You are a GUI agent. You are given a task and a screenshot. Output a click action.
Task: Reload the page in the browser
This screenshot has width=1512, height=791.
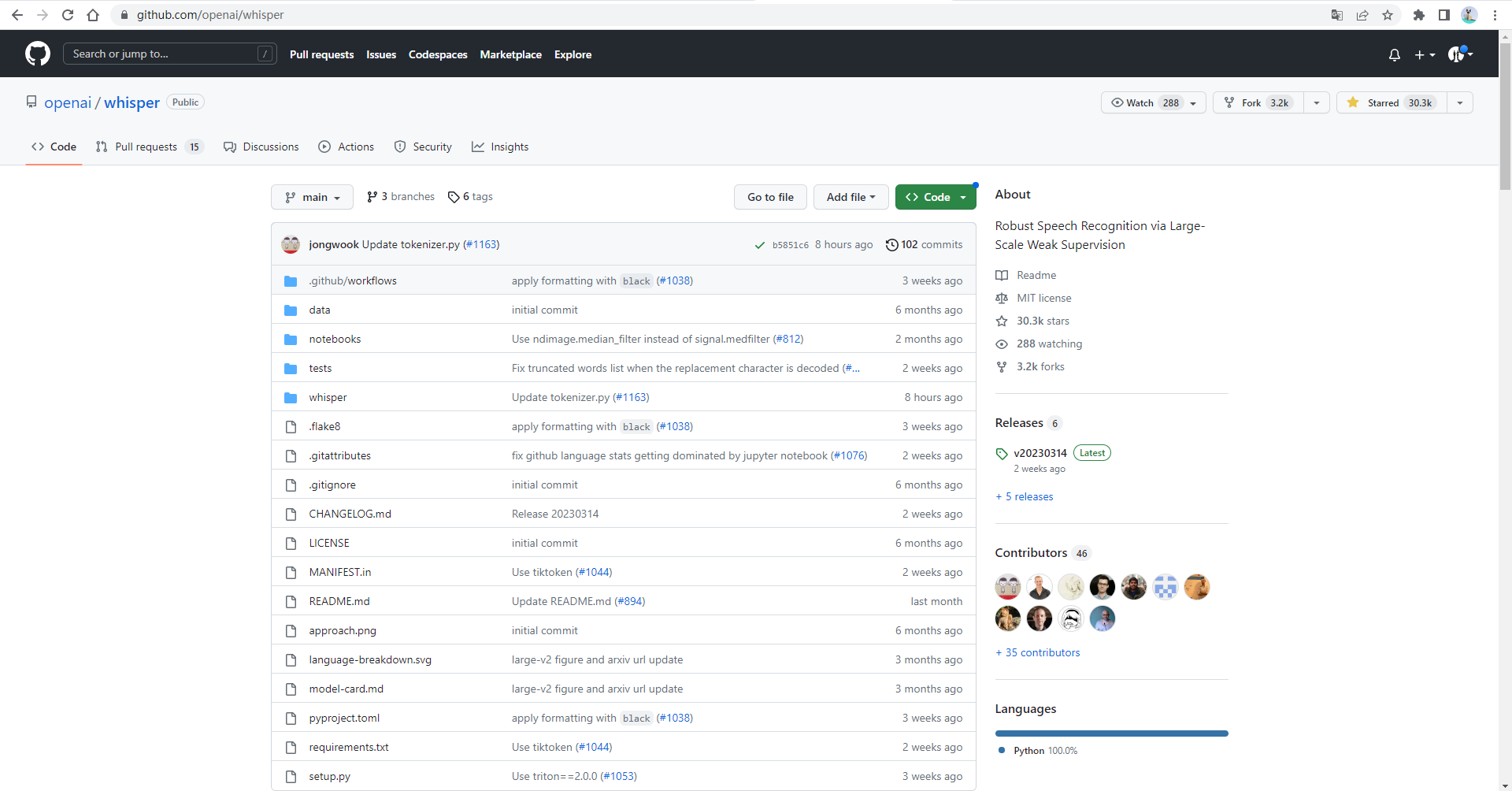click(x=68, y=15)
